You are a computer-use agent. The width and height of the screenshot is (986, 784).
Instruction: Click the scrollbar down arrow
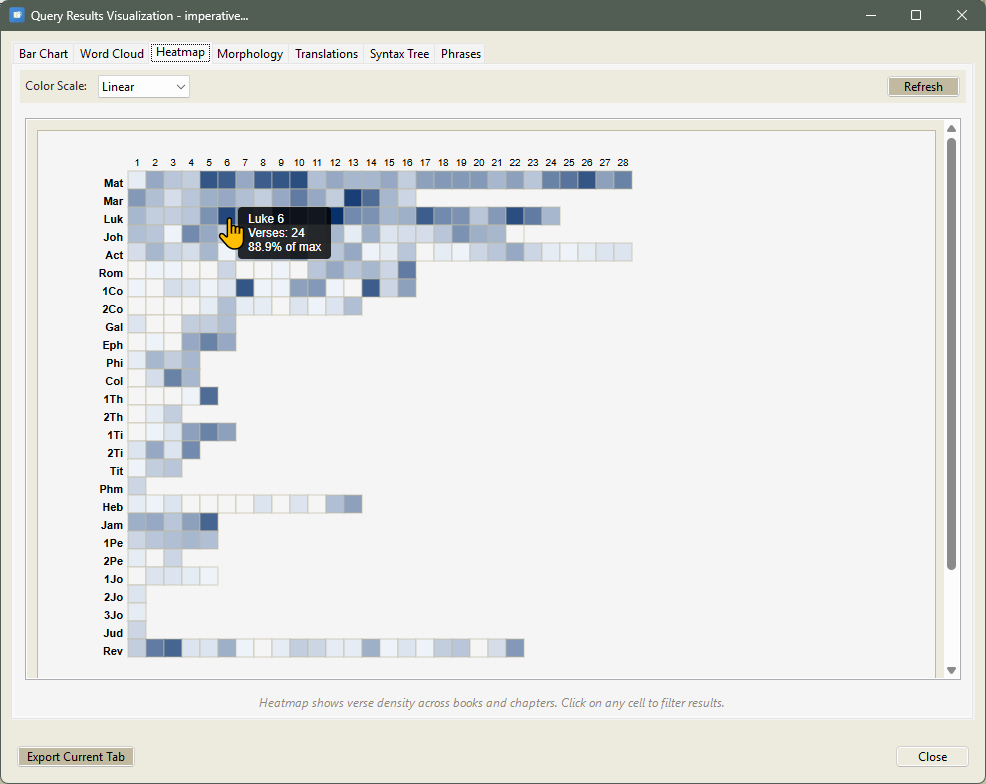(x=952, y=670)
